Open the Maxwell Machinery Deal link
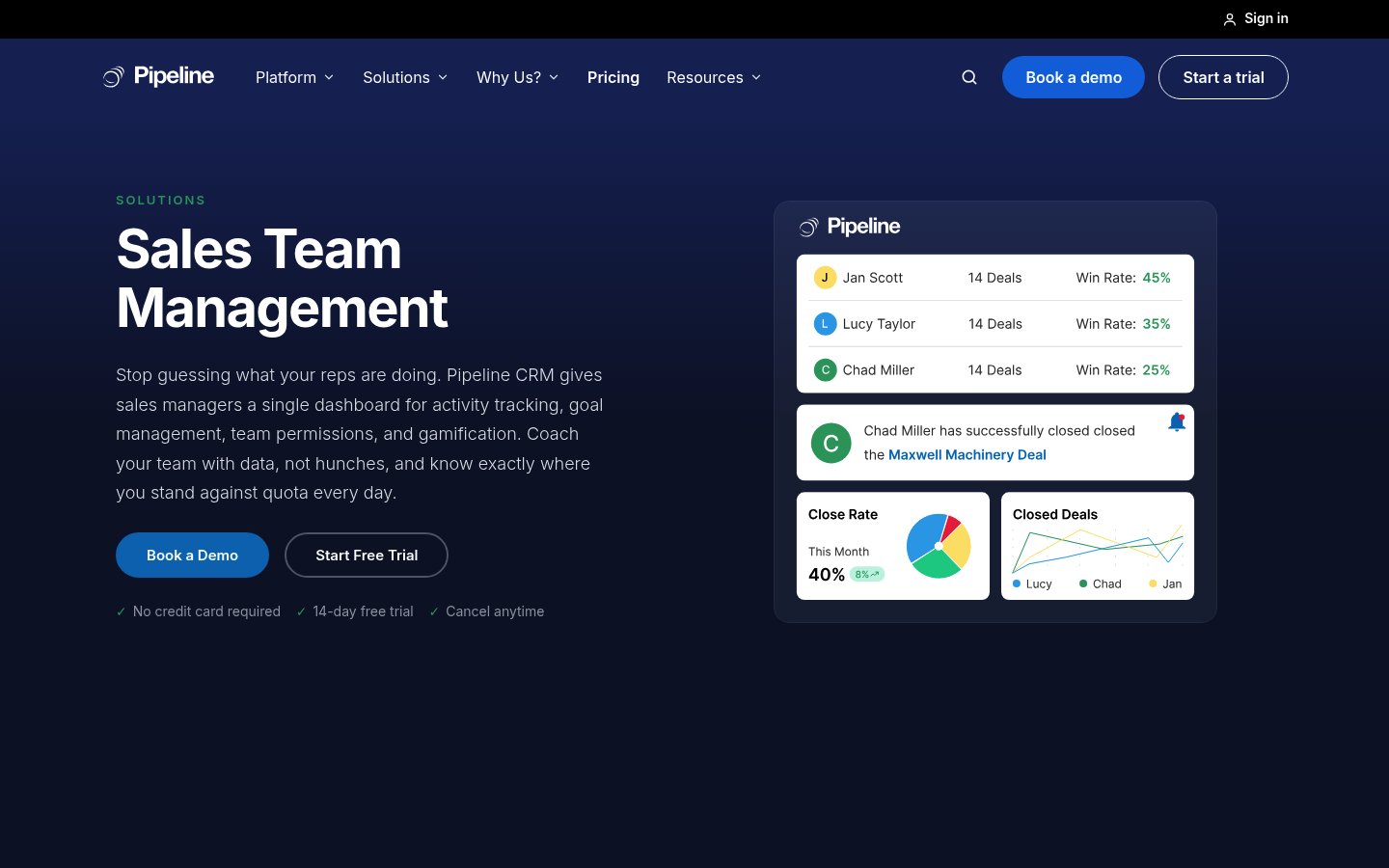1389x868 pixels. [967, 455]
